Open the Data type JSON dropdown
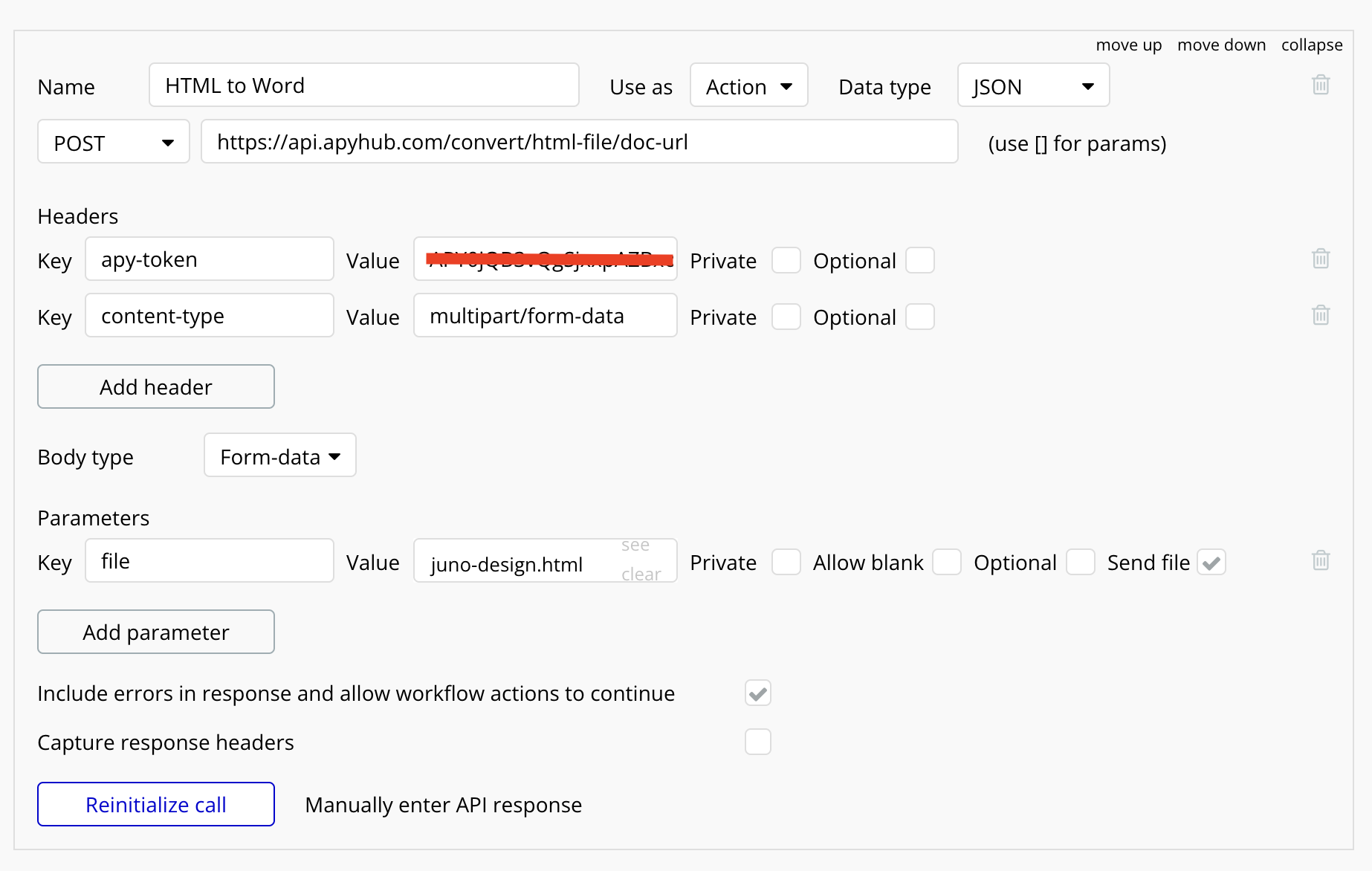Image resolution: width=1372 pixels, height=871 pixels. pyautogui.click(x=1033, y=85)
